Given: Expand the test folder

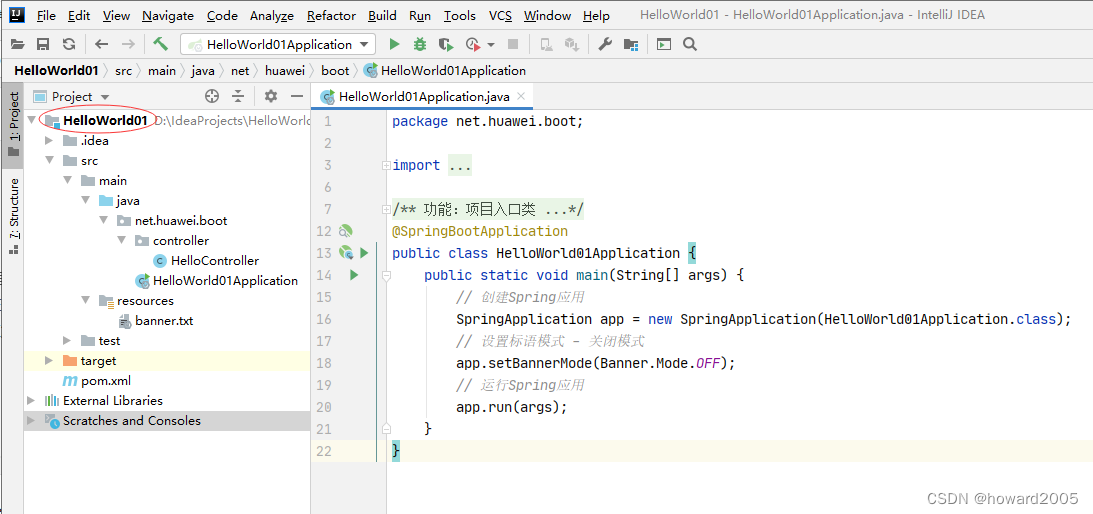Looking at the screenshot, I should coord(67,340).
